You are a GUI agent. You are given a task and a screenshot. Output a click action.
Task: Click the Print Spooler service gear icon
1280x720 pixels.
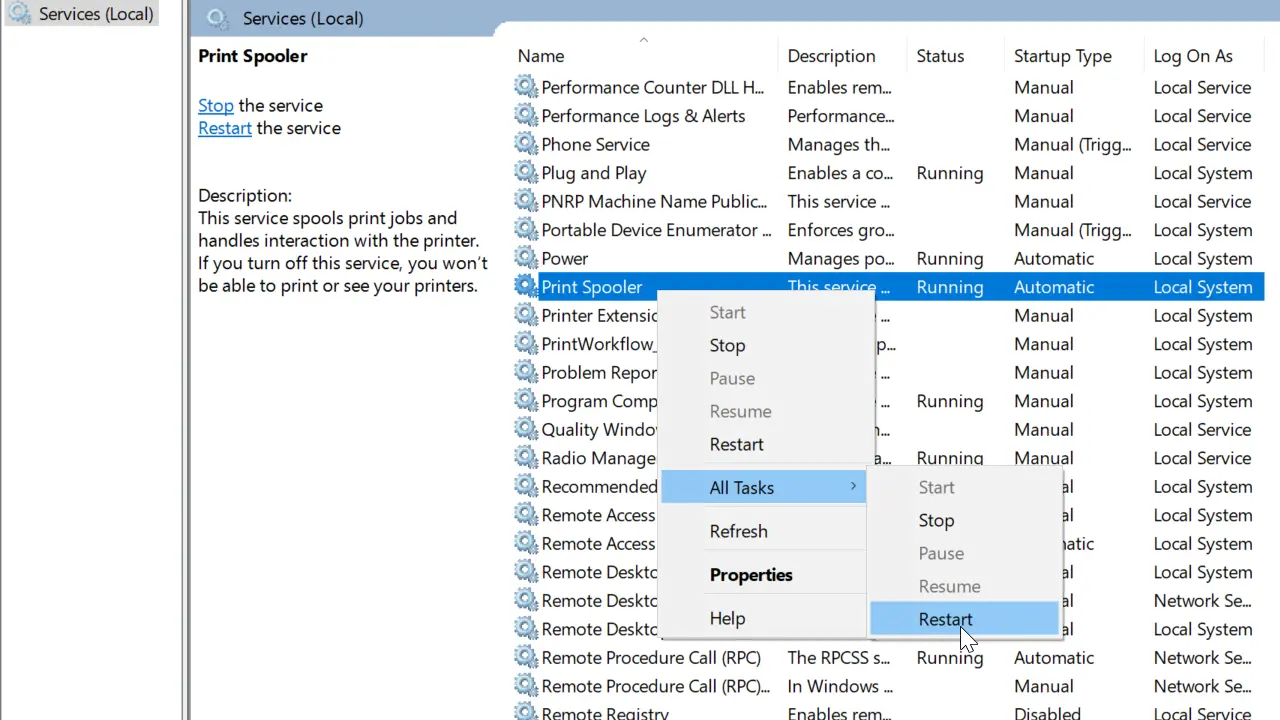(x=526, y=287)
